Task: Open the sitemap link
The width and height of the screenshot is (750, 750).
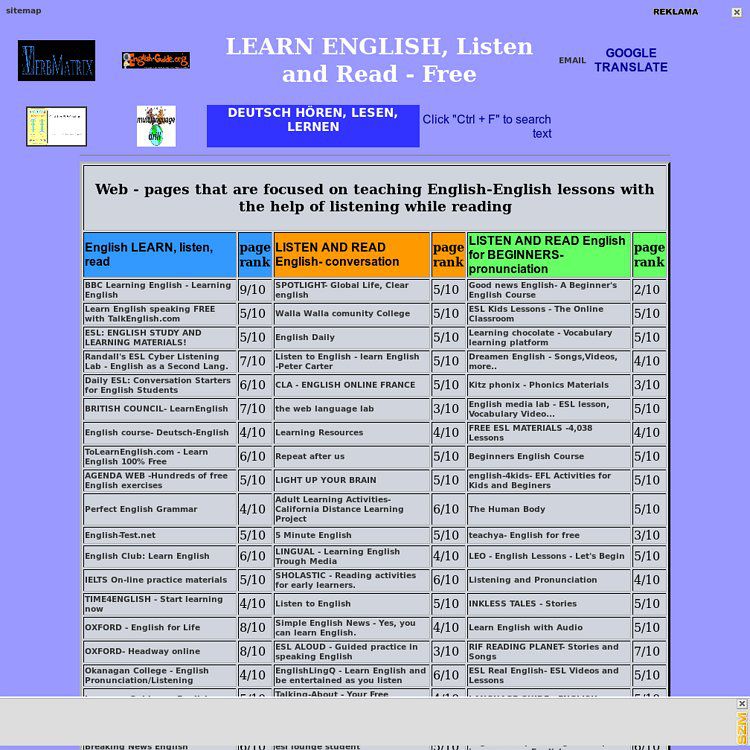Action: [x=23, y=11]
